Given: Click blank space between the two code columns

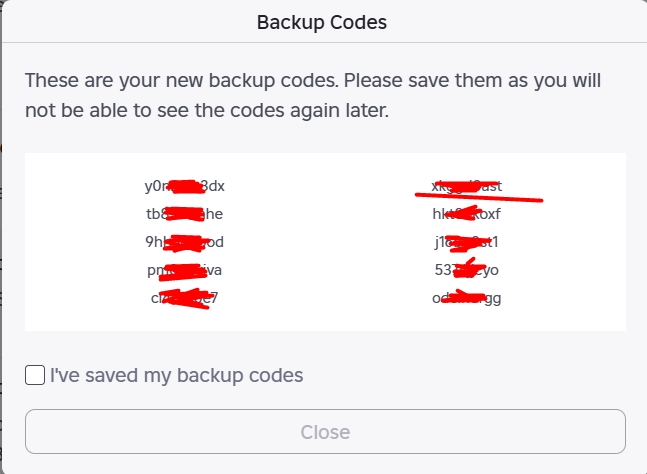Looking at the screenshot, I should (325, 242).
